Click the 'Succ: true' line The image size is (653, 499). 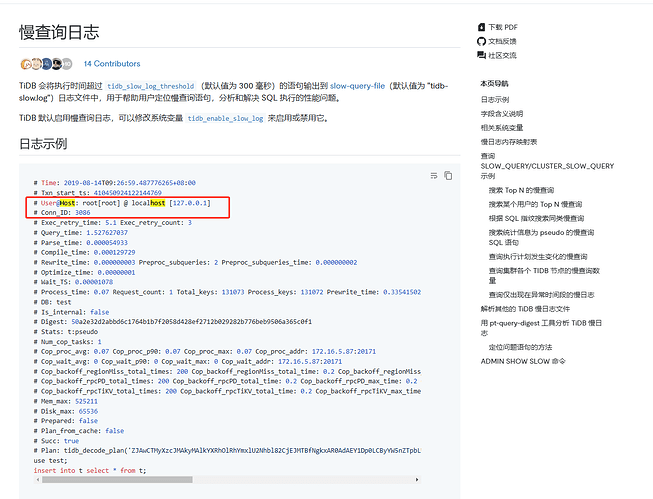[56, 441]
